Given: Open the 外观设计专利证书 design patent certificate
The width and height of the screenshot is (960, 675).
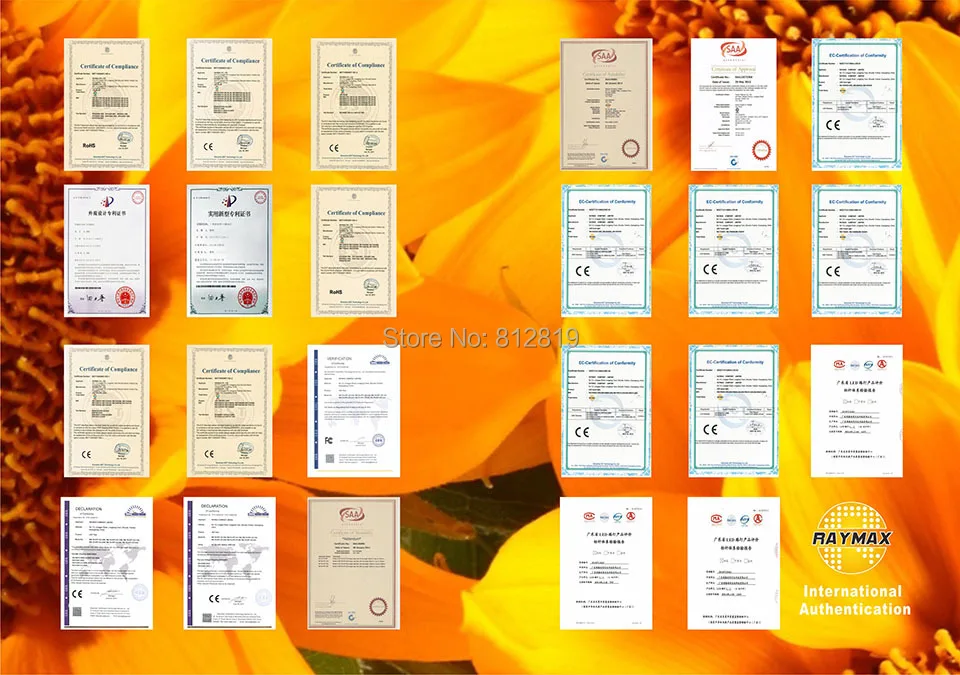Looking at the screenshot, I should [x=107, y=251].
